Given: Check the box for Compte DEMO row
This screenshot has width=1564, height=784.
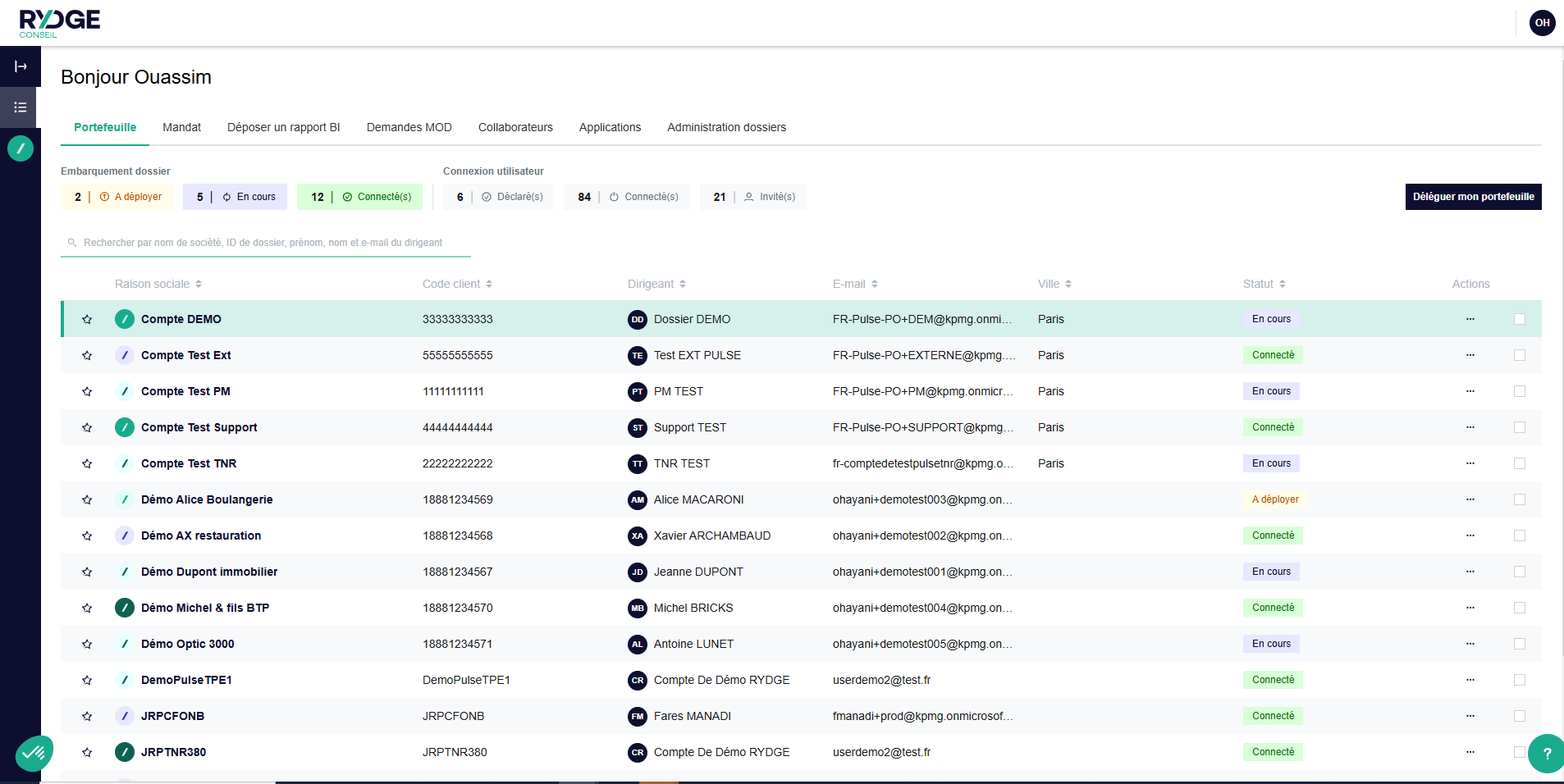Looking at the screenshot, I should [1519, 319].
